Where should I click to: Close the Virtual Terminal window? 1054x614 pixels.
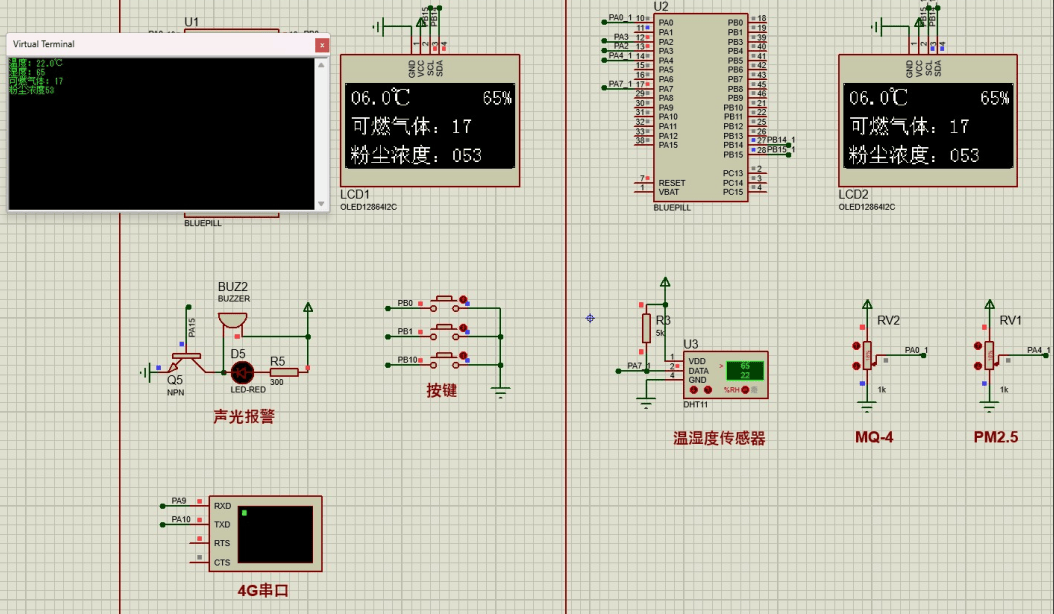tap(321, 45)
